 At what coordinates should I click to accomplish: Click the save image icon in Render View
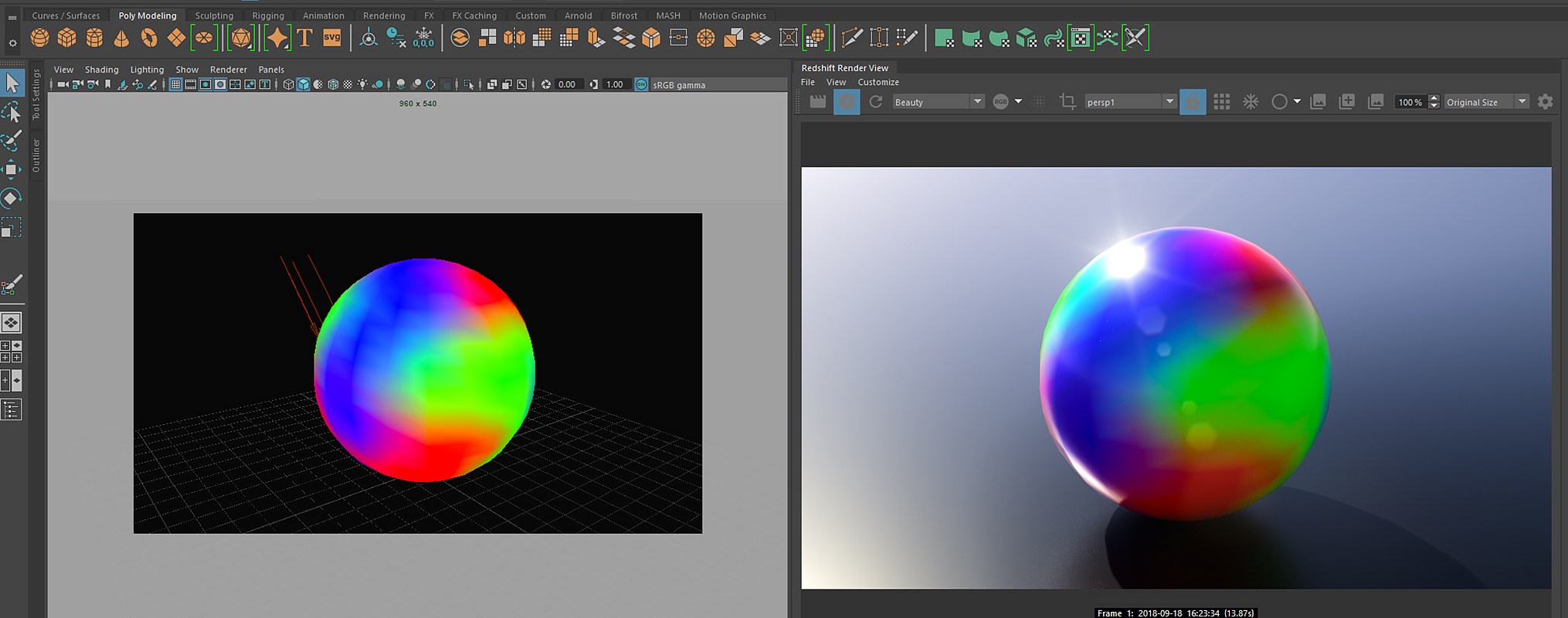click(x=1318, y=102)
